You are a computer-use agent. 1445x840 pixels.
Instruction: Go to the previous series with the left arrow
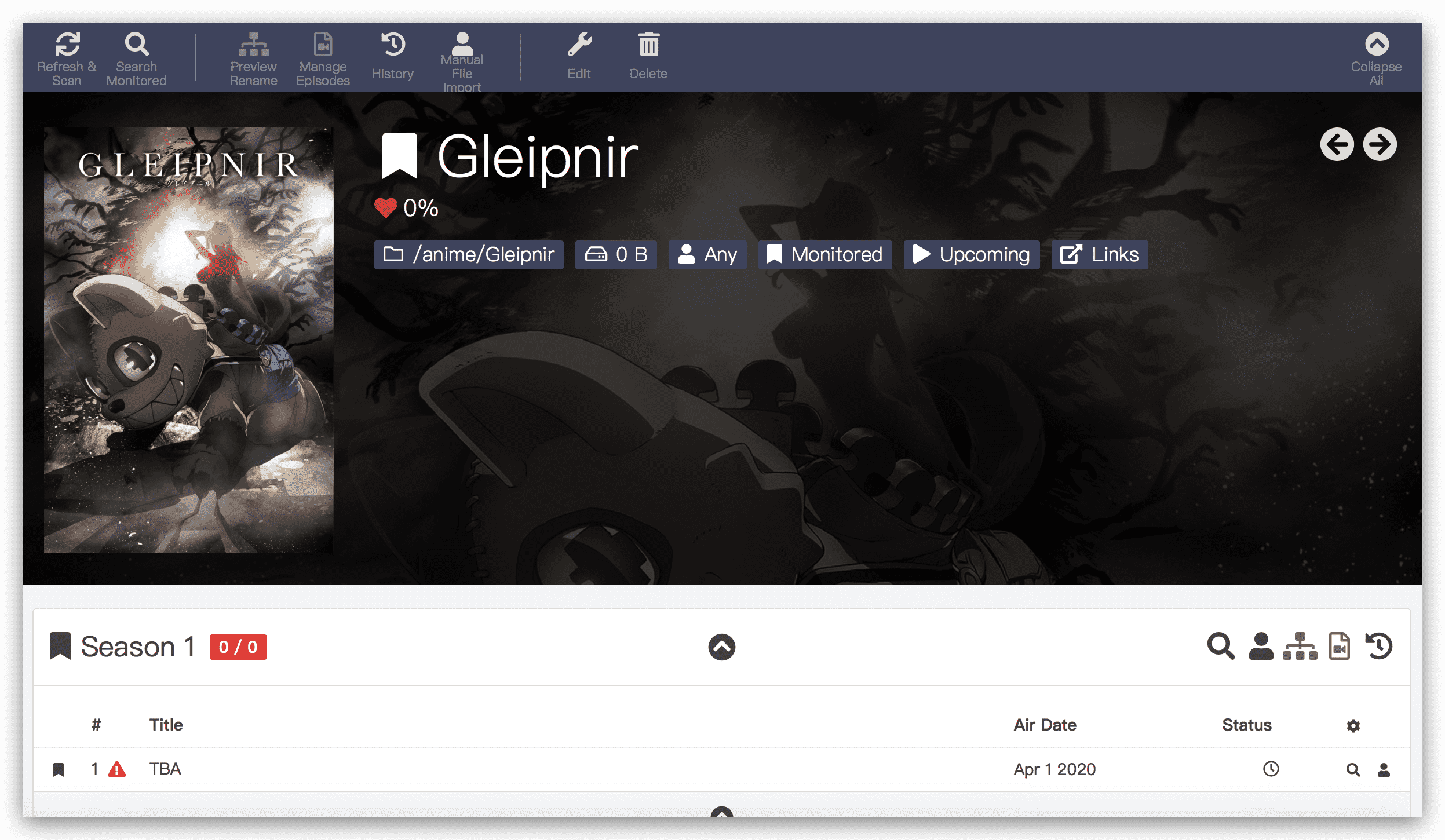pyautogui.click(x=1337, y=144)
